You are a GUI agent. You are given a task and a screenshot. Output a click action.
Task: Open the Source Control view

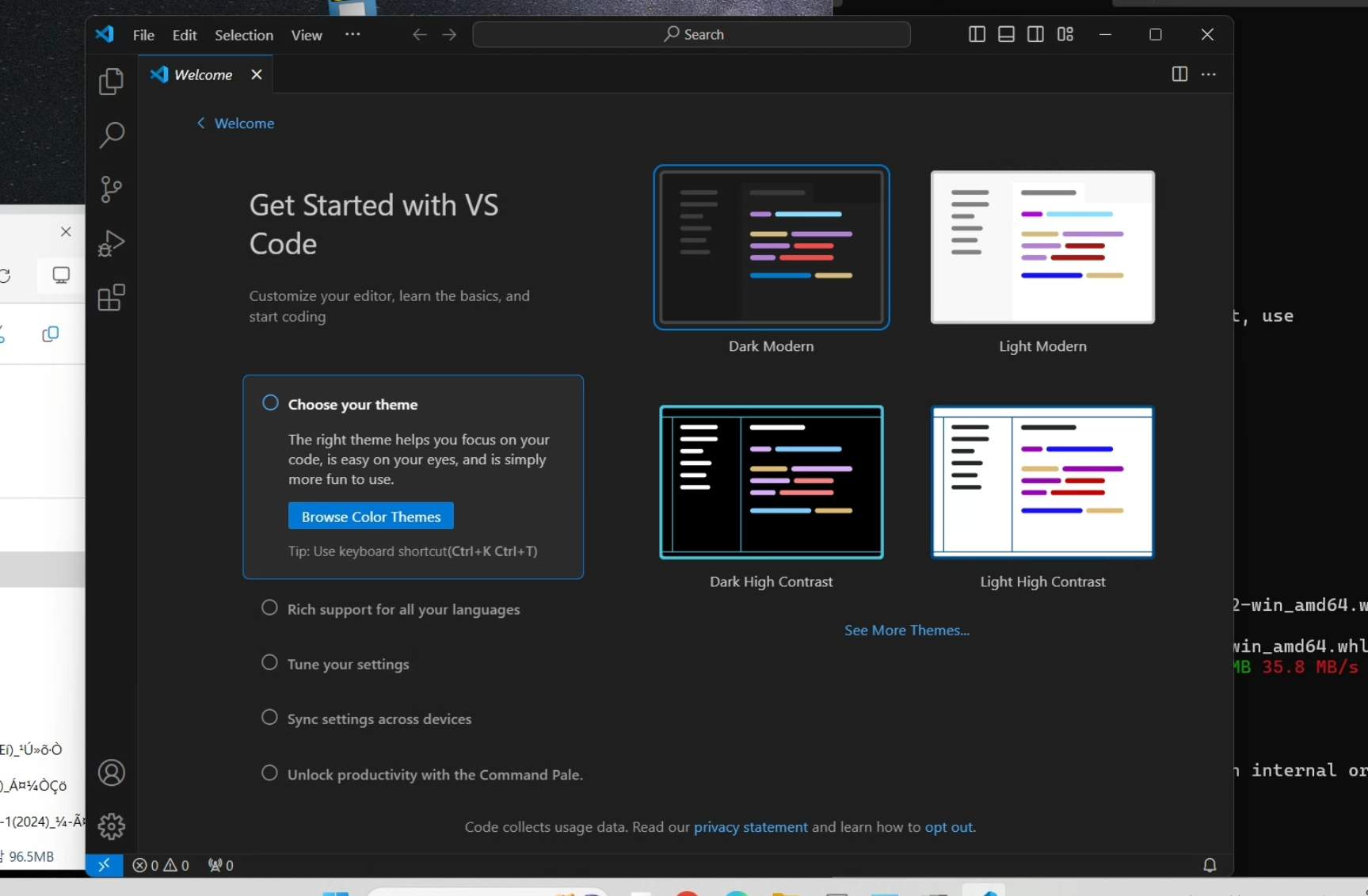111,189
